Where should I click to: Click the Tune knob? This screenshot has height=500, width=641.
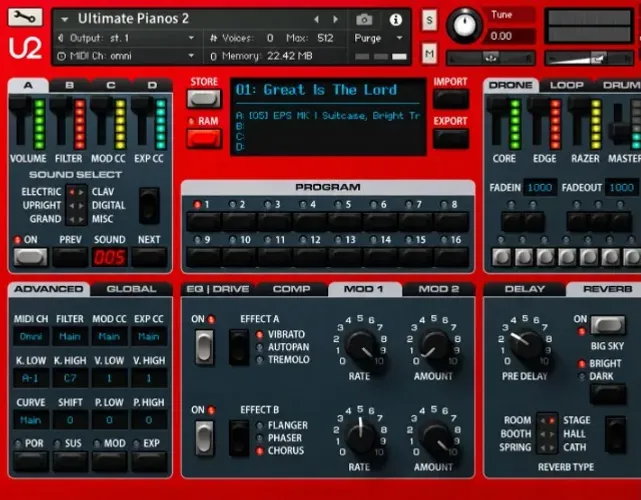click(464, 25)
